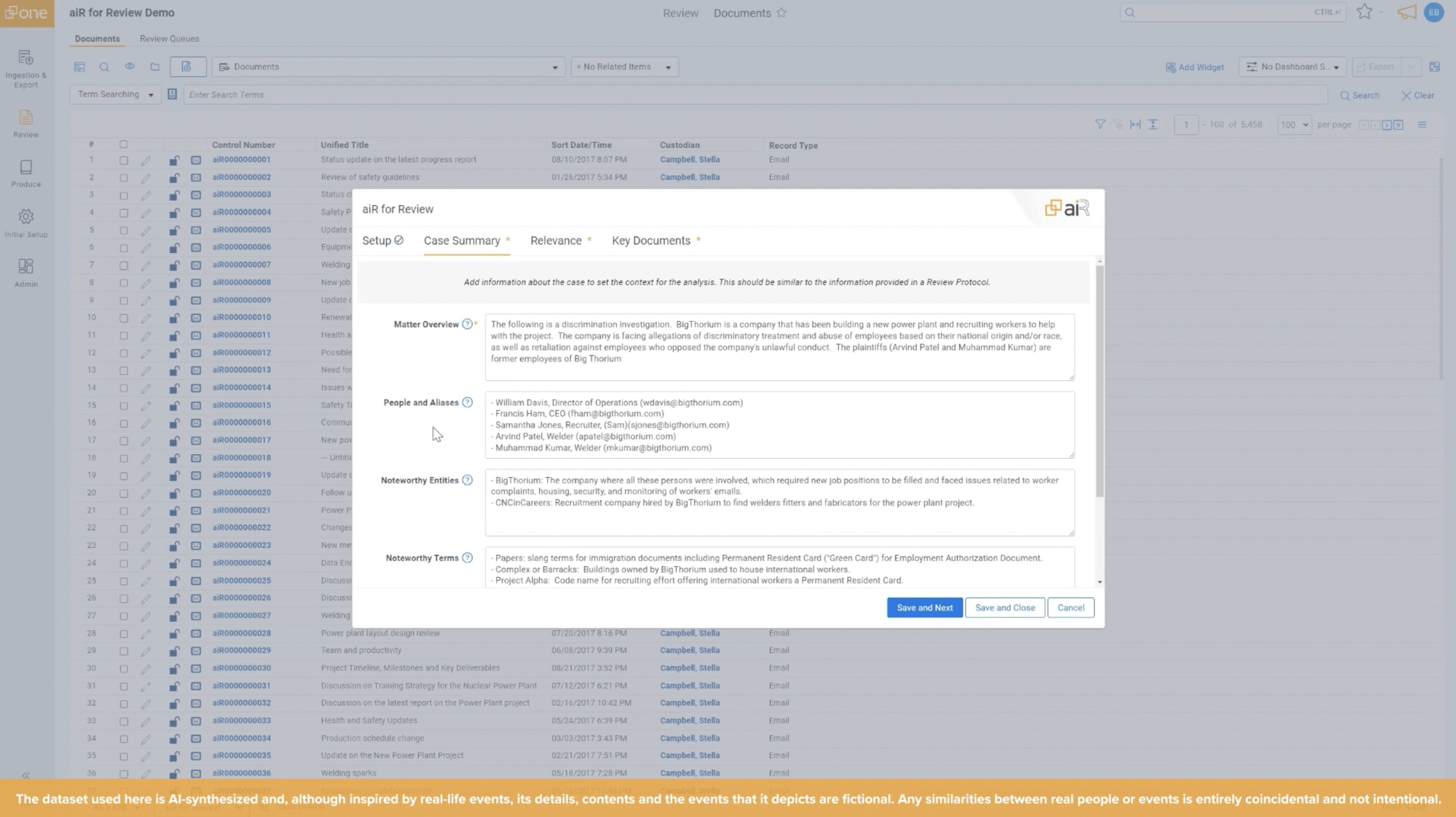This screenshot has height=817, width=1456.
Task: Click the Save and Next button
Action: click(924, 607)
